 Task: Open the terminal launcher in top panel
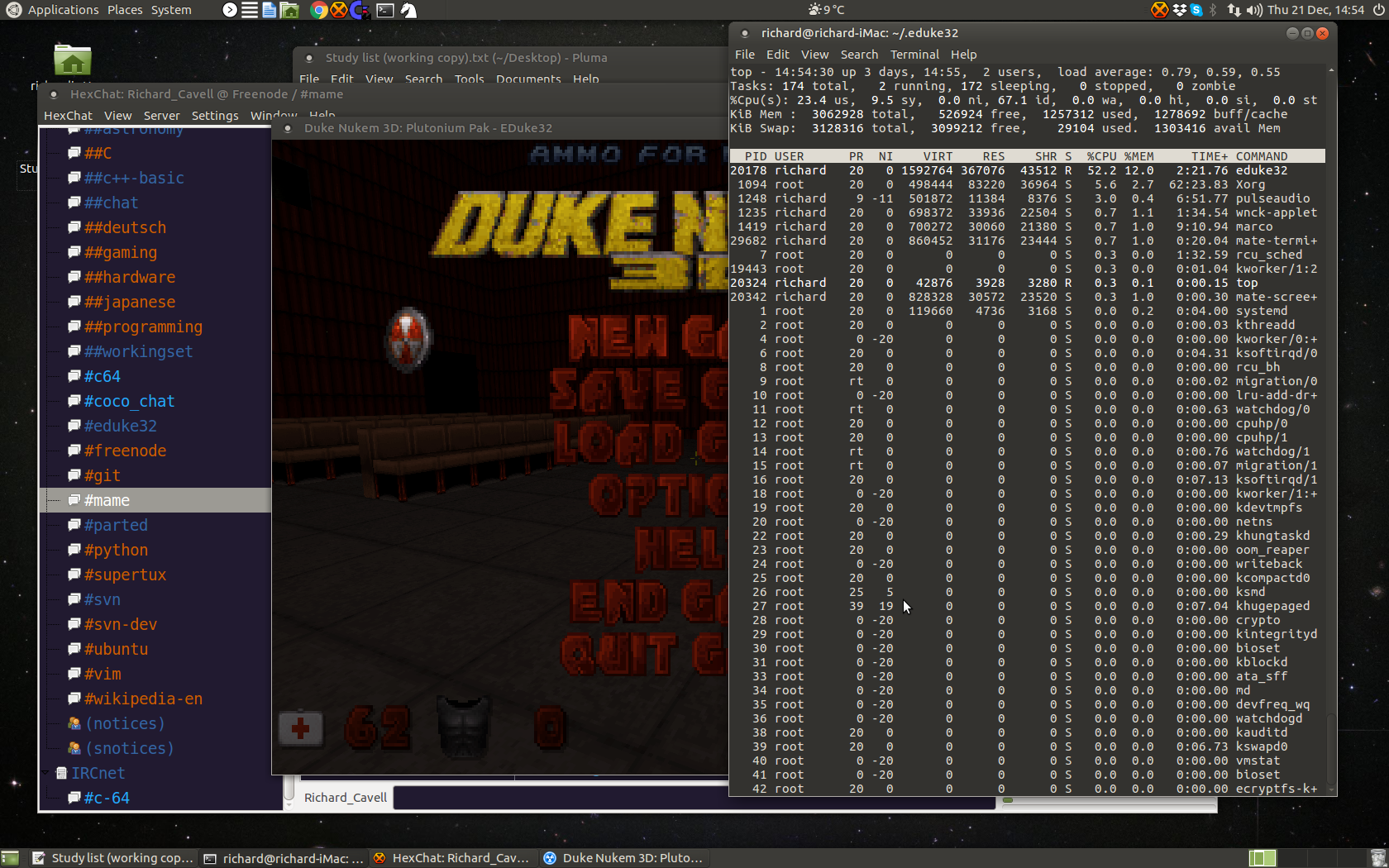[x=385, y=10]
